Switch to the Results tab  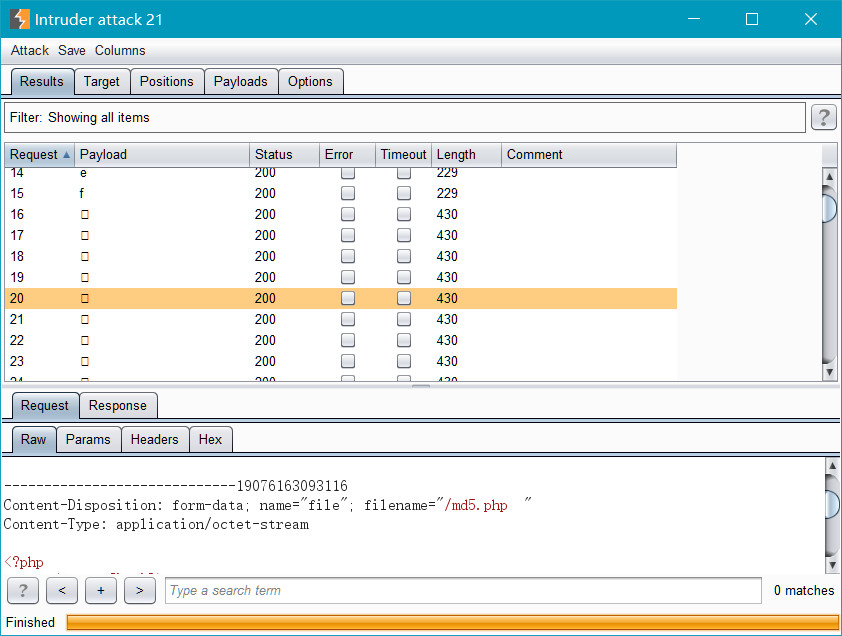coord(42,82)
